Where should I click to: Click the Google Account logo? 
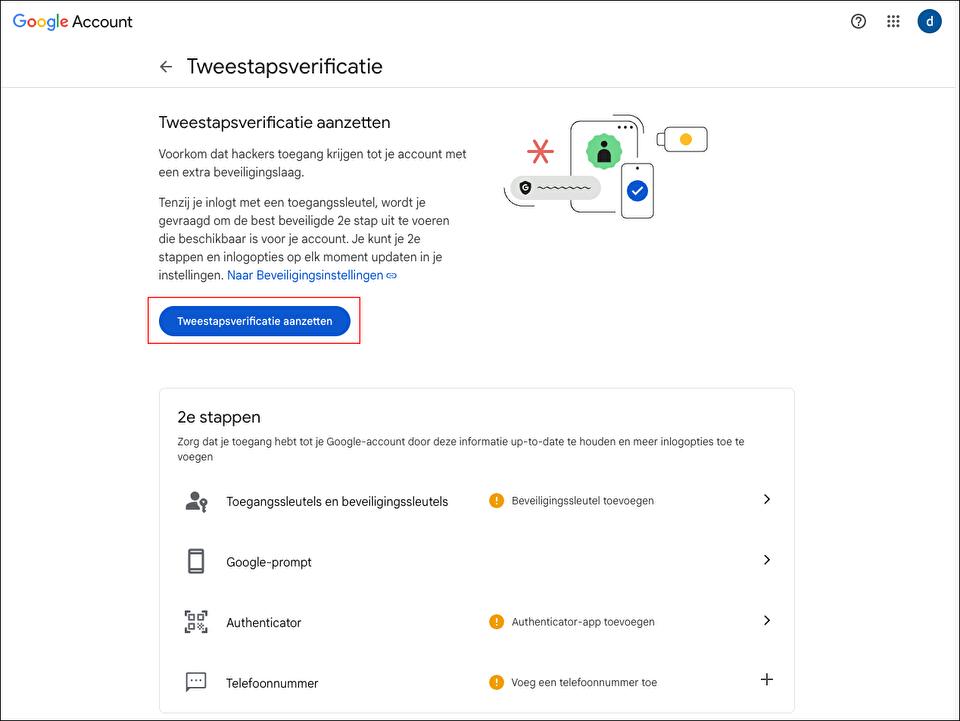[x=73, y=21]
